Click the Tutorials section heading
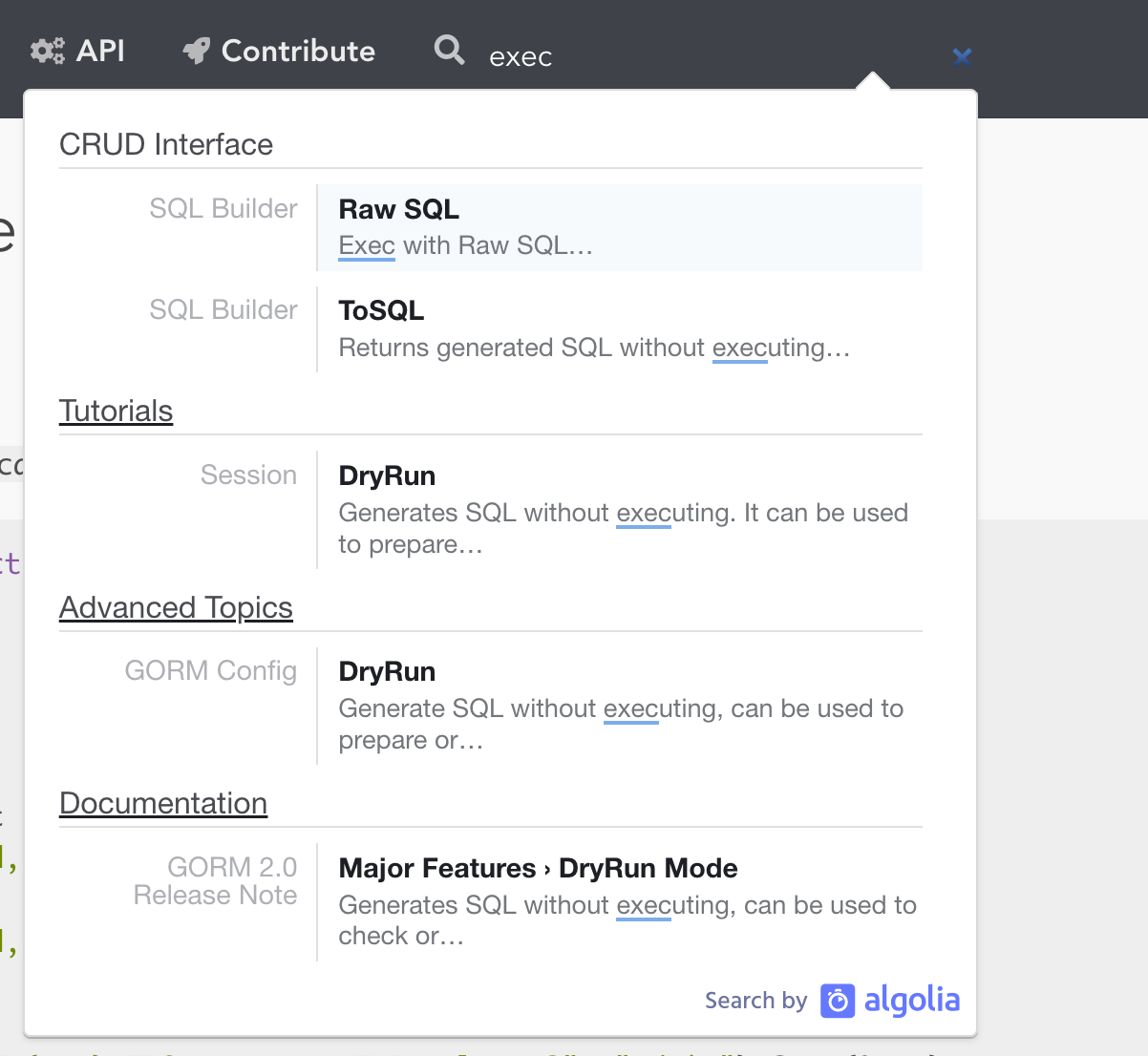This screenshot has height=1056, width=1148. coord(116,412)
